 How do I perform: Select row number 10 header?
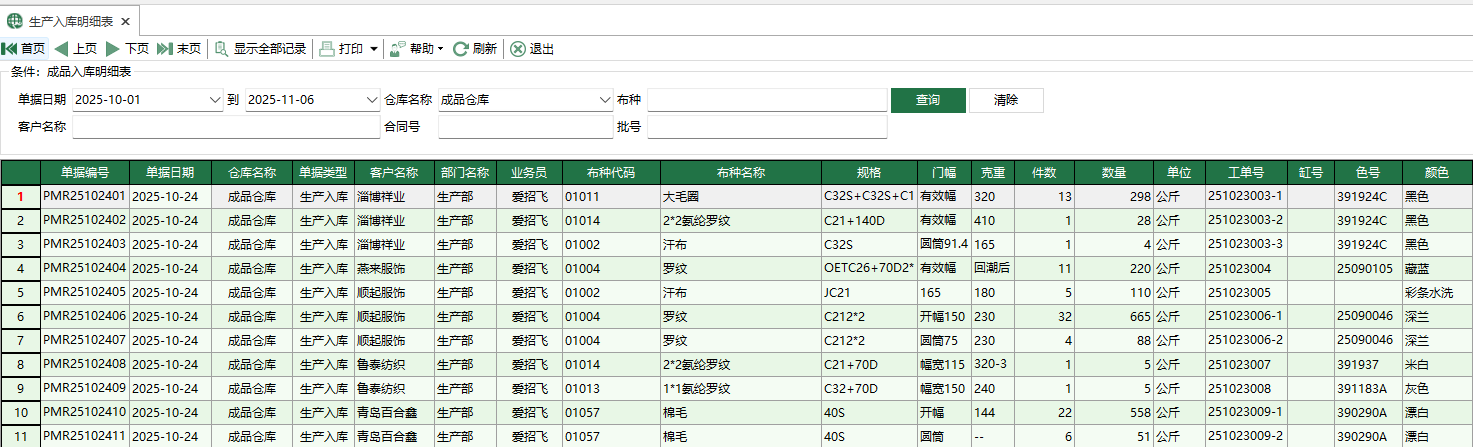click(20, 412)
